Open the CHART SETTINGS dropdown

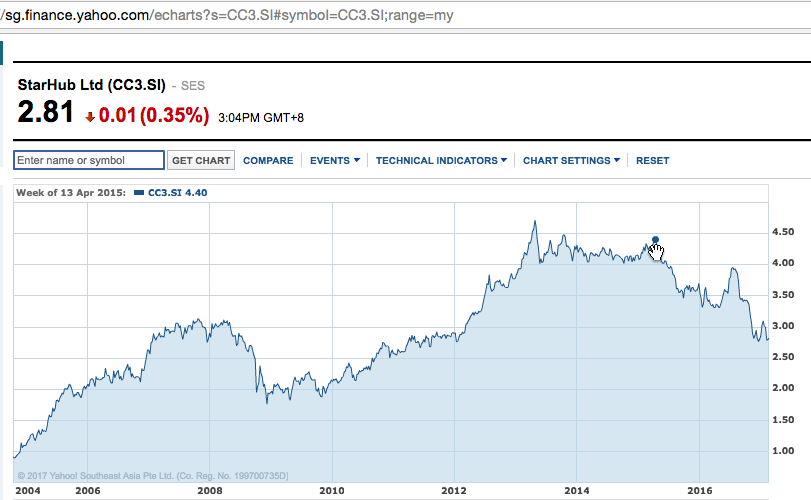click(571, 161)
